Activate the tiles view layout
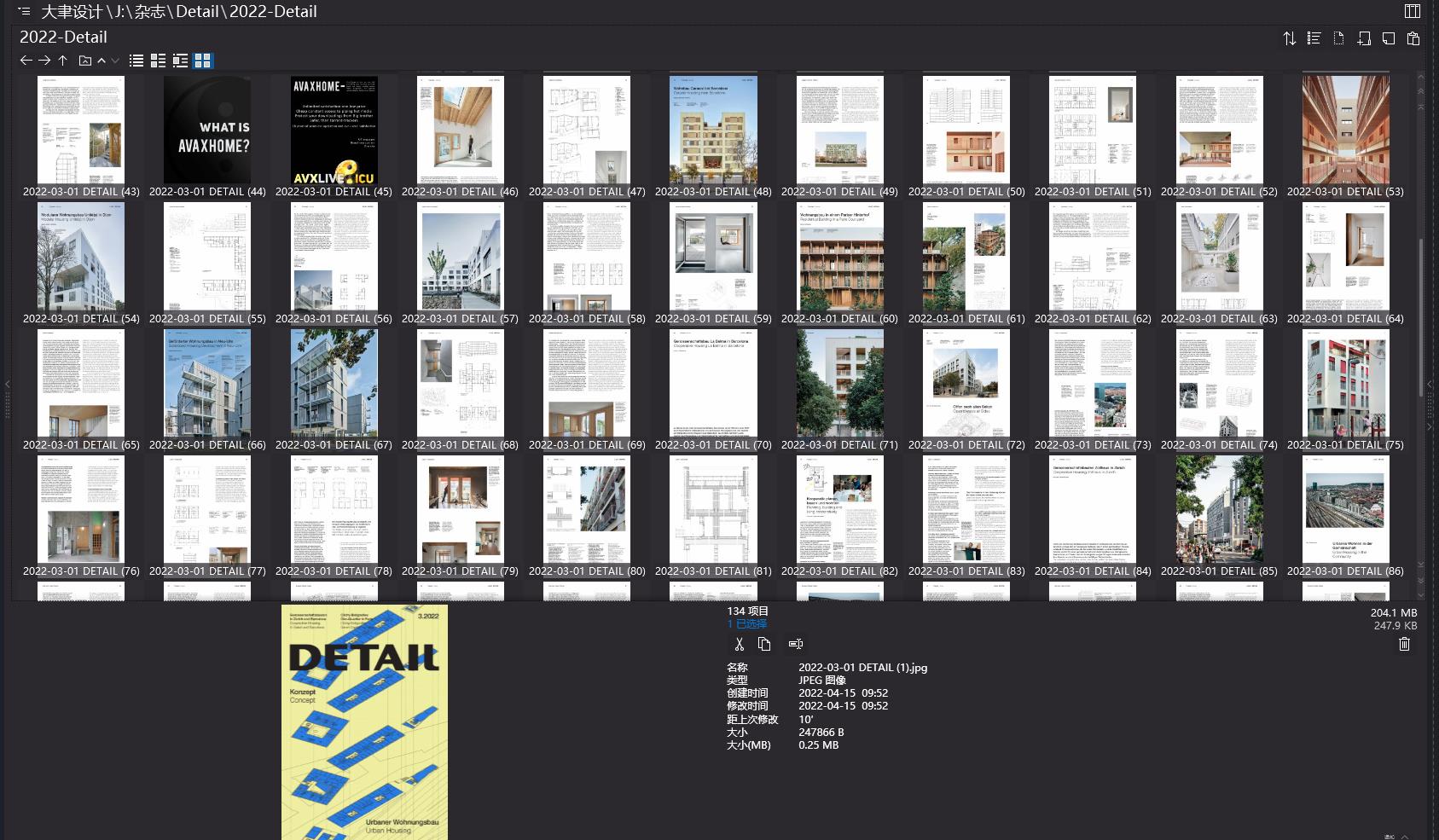The image size is (1439, 840). pos(180,61)
